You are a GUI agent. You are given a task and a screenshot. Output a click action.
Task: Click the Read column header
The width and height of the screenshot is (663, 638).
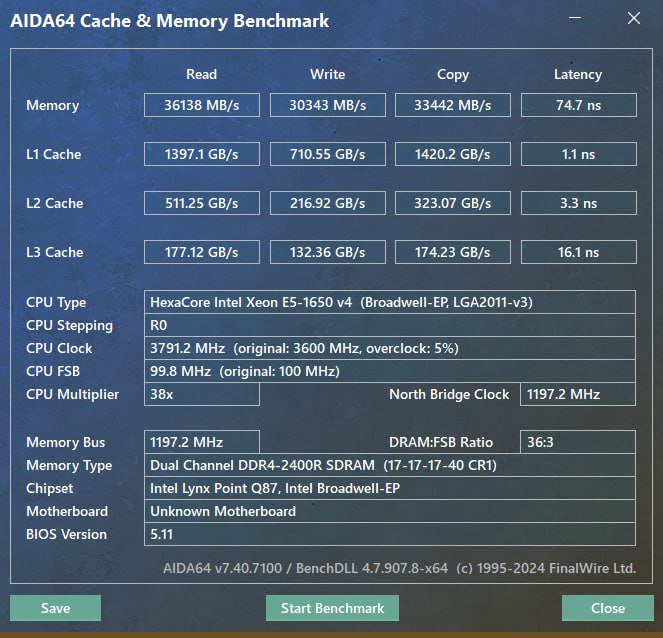tap(202, 74)
